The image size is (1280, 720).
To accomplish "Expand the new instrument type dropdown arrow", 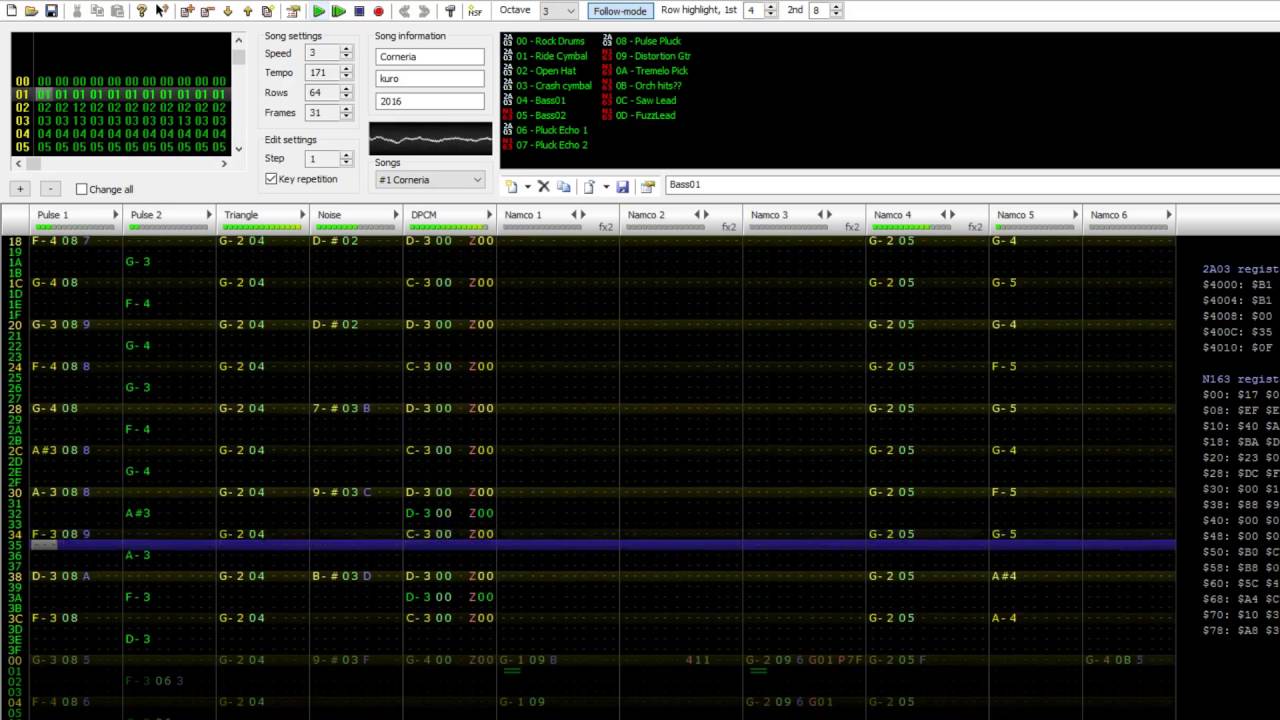I will pyautogui.click(x=528, y=186).
